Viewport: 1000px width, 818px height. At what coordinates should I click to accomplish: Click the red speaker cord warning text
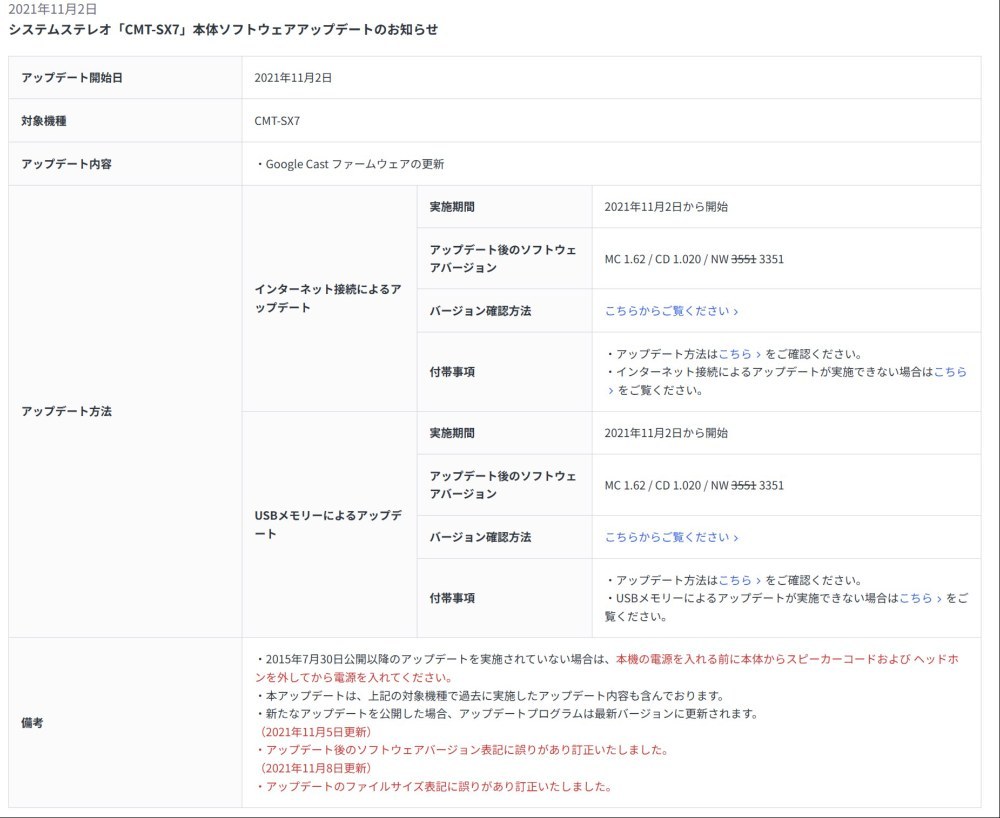click(x=607, y=668)
